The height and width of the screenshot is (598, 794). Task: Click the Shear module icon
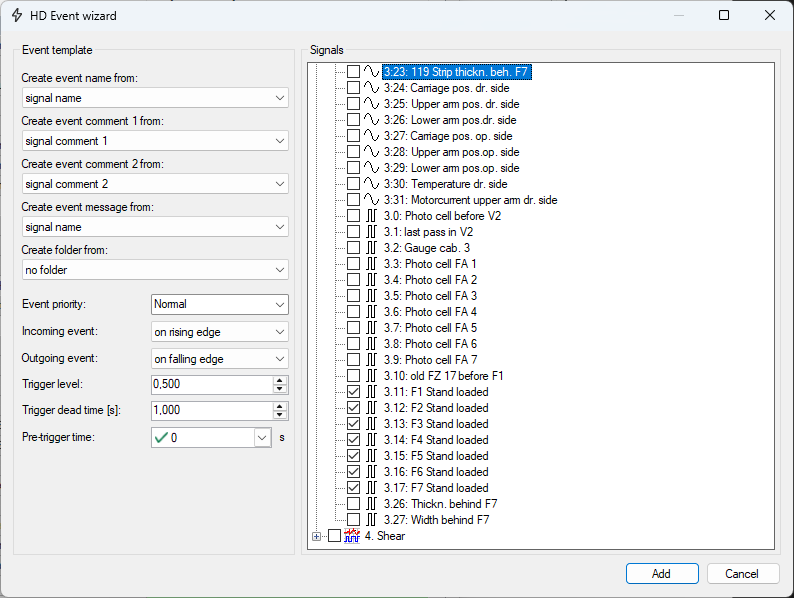(352, 536)
